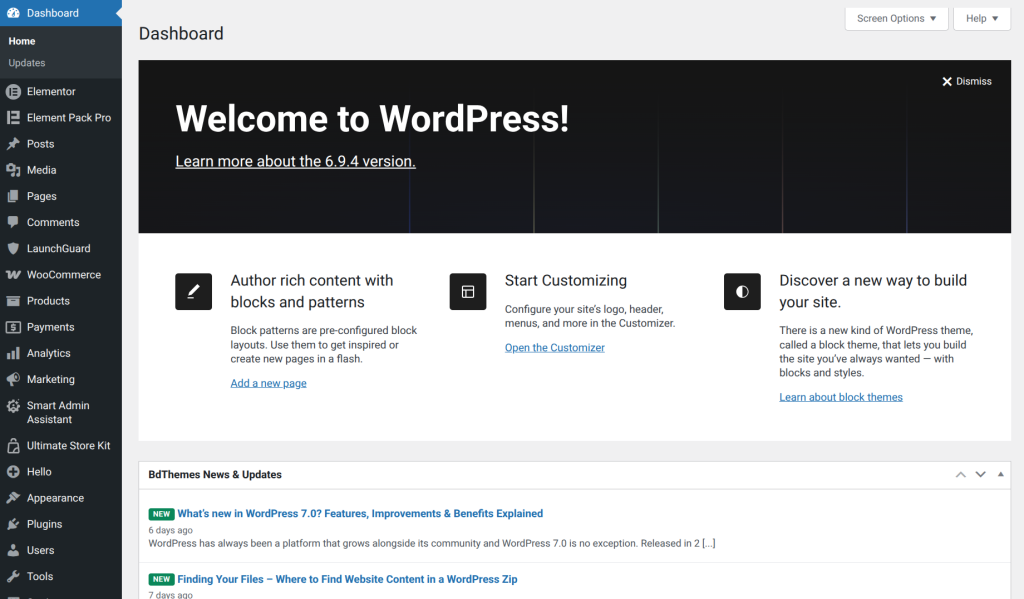This screenshot has height=599, width=1024.
Task: Collapse the BdThemes News & Updates panel
Action: tap(1000, 475)
